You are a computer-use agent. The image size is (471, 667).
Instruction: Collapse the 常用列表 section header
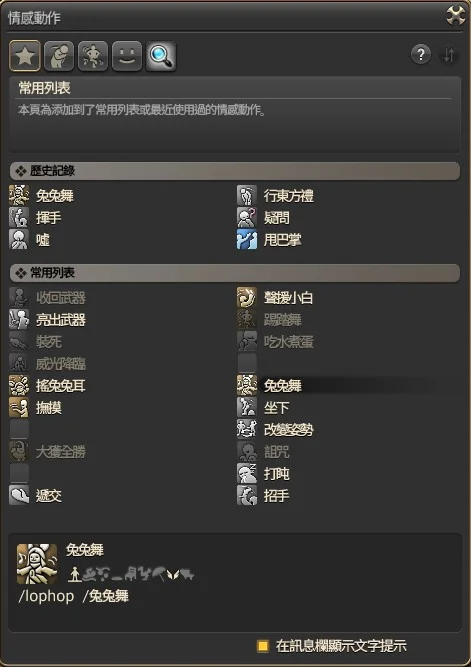pos(234,273)
